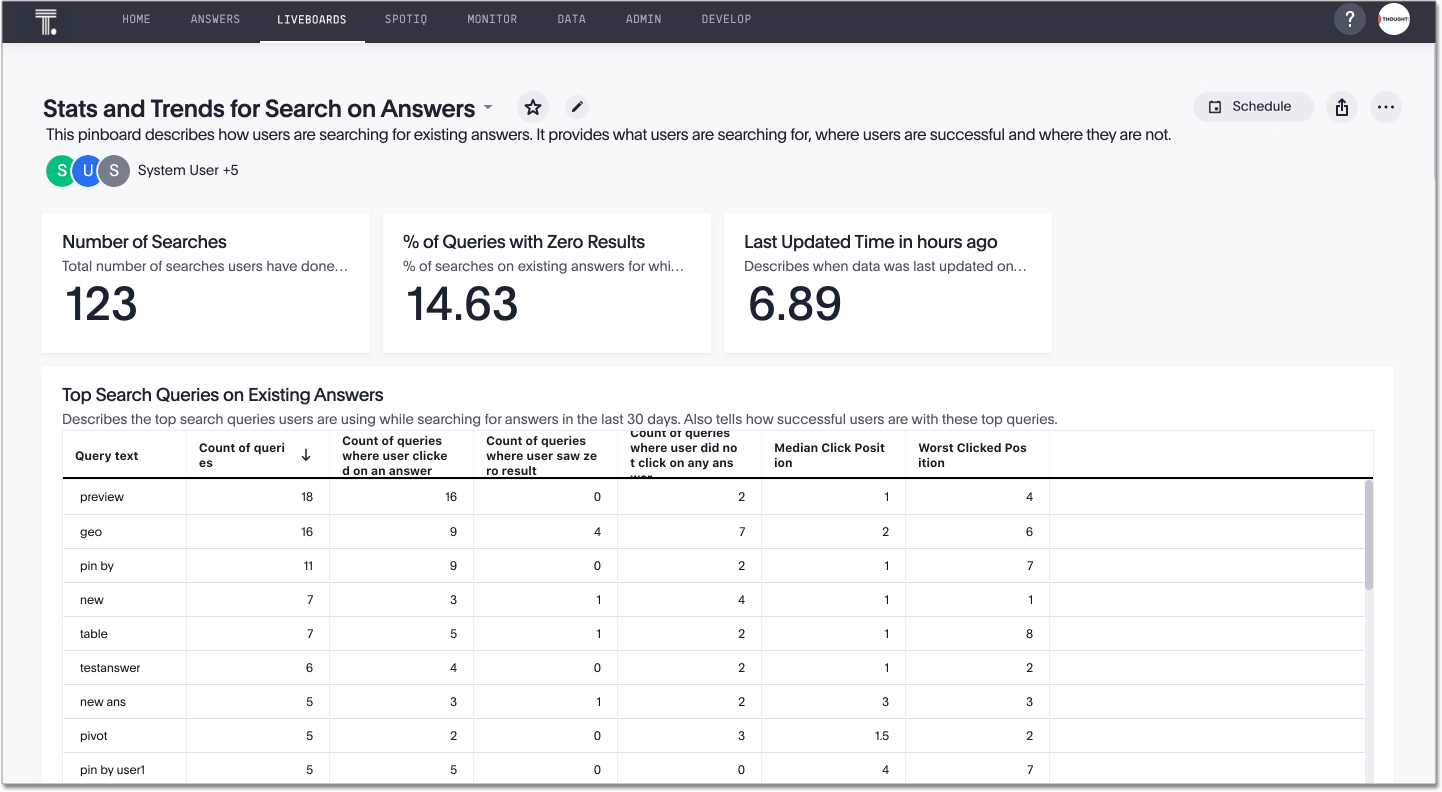Click the share icon next to Schedule
Image resolution: width=1442 pixels, height=792 pixels.
pos(1341,106)
